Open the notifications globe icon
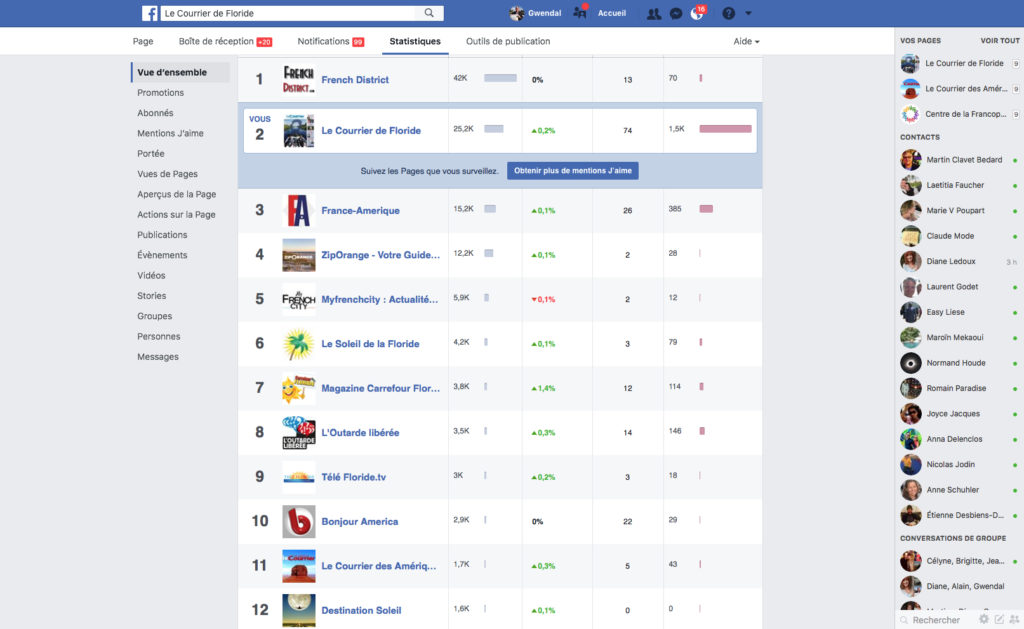1024x629 pixels. (697, 14)
